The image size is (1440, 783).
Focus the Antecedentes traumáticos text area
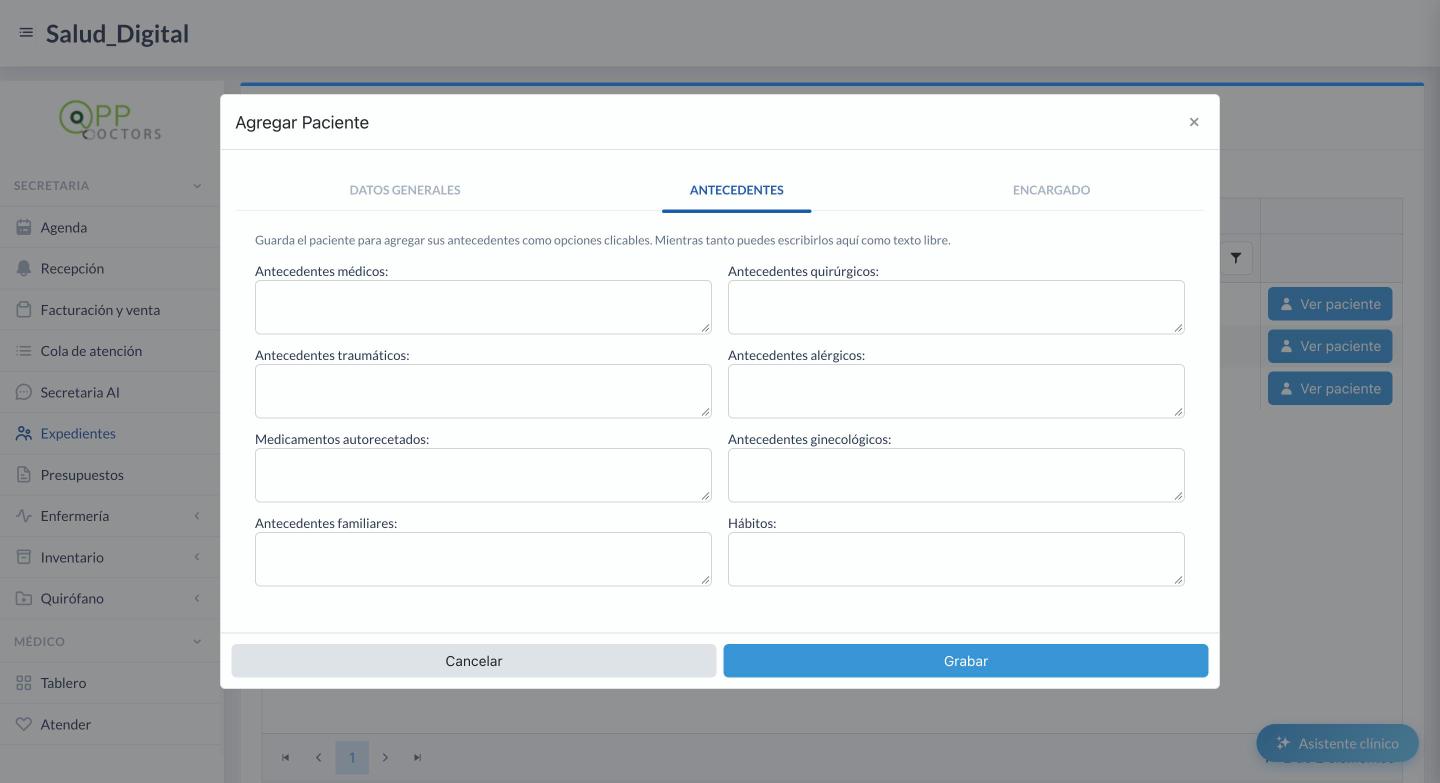483,391
